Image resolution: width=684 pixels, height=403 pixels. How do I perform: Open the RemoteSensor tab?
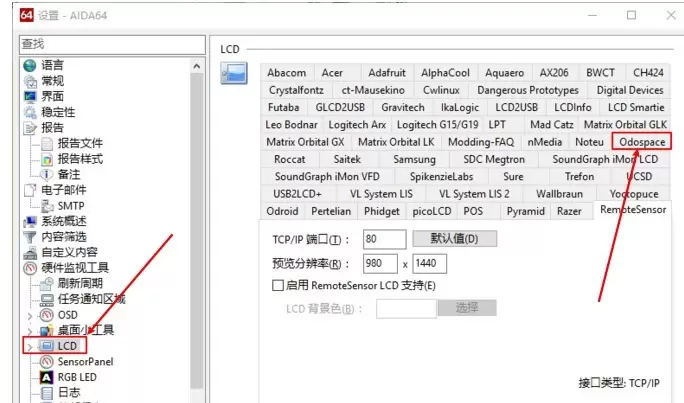click(633, 210)
